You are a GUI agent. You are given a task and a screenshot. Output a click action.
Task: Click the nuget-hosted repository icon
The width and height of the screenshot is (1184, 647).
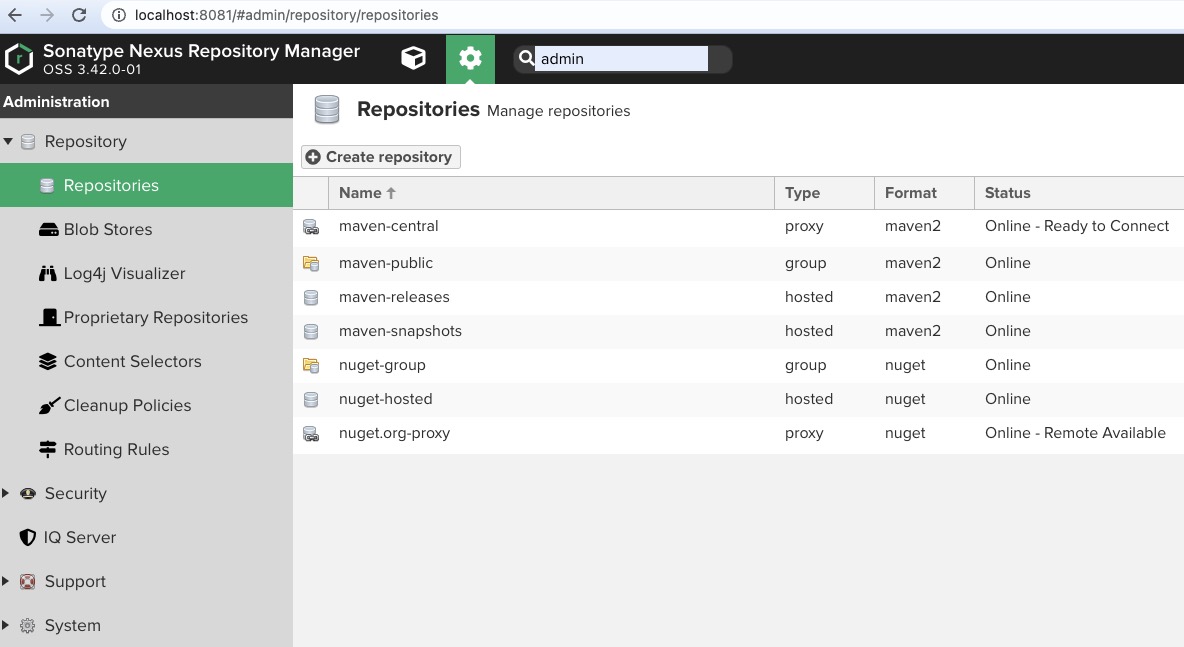pyautogui.click(x=311, y=400)
